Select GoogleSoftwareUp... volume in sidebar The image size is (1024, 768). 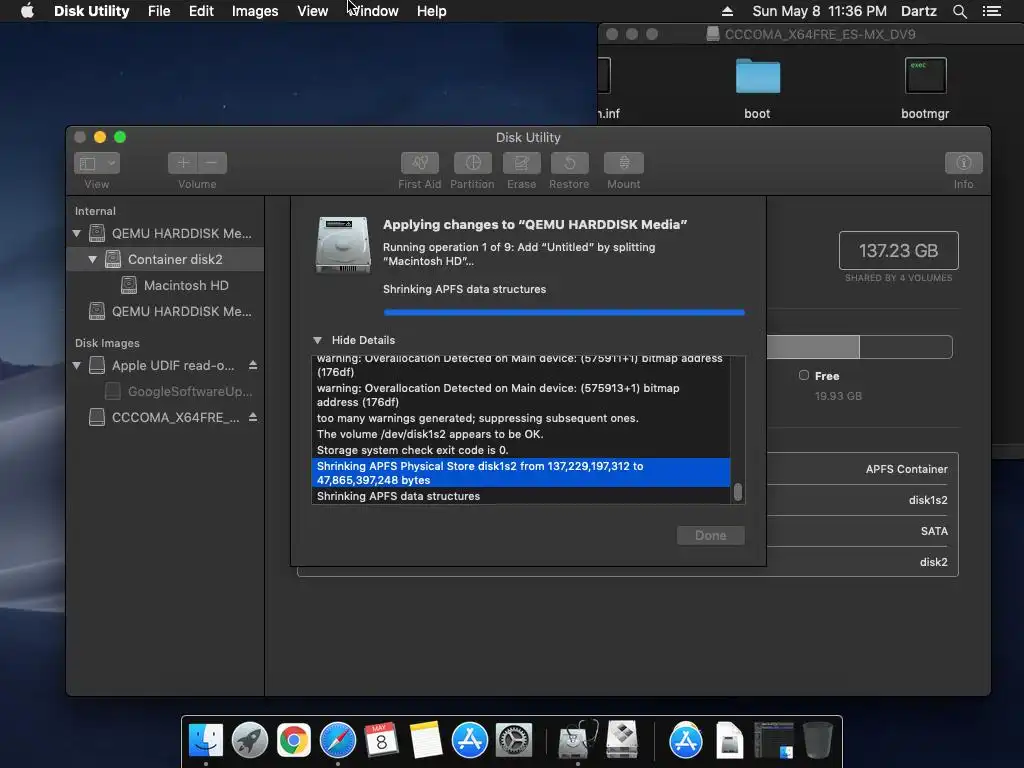[165, 391]
